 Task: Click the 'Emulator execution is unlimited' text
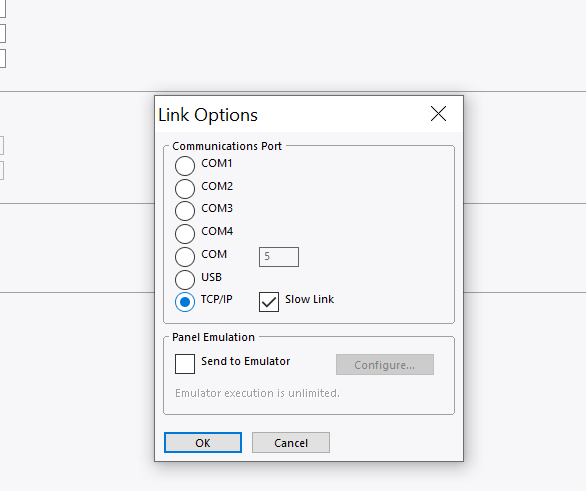click(x=257, y=393)
